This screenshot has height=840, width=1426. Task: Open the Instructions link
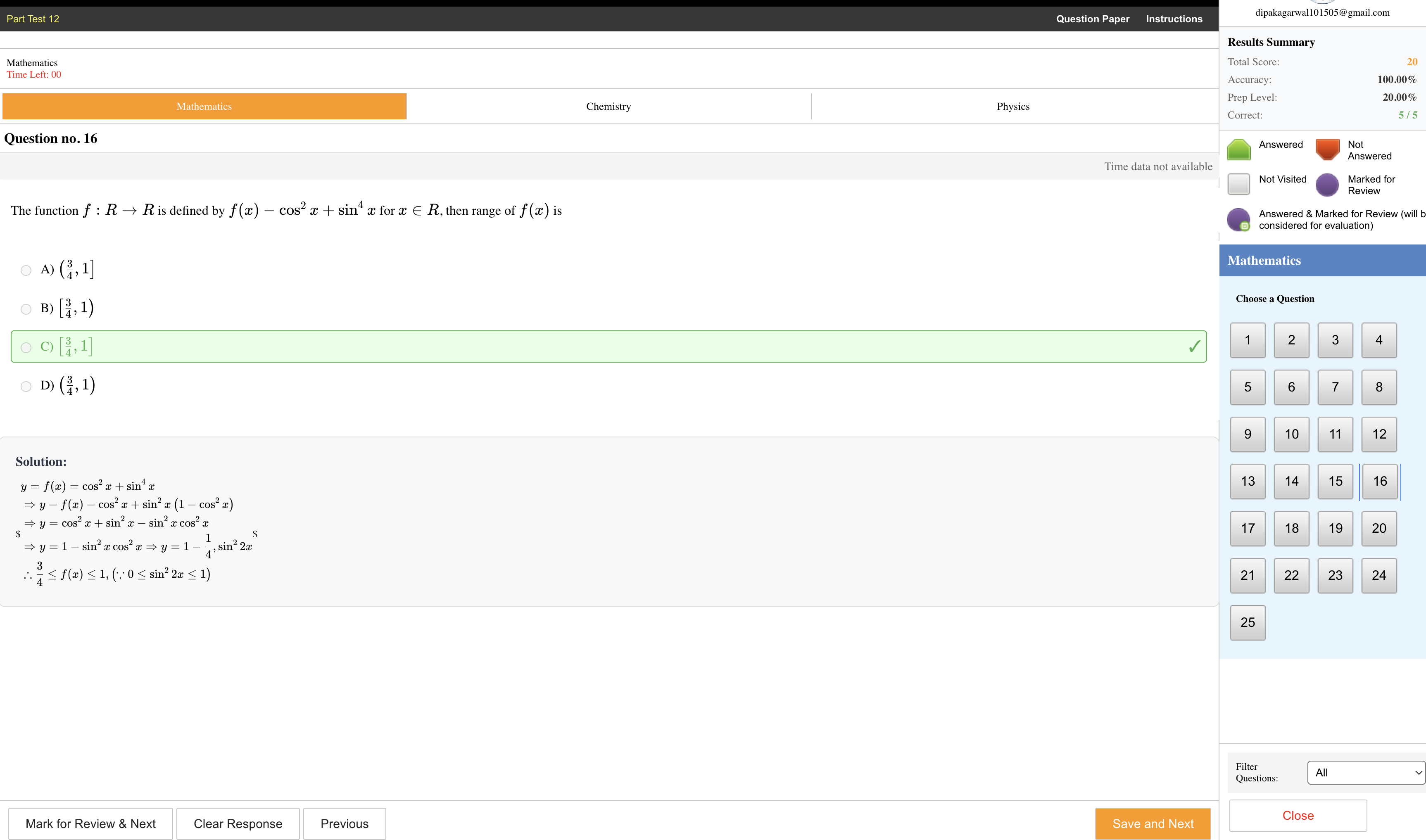coord(1174,19)
